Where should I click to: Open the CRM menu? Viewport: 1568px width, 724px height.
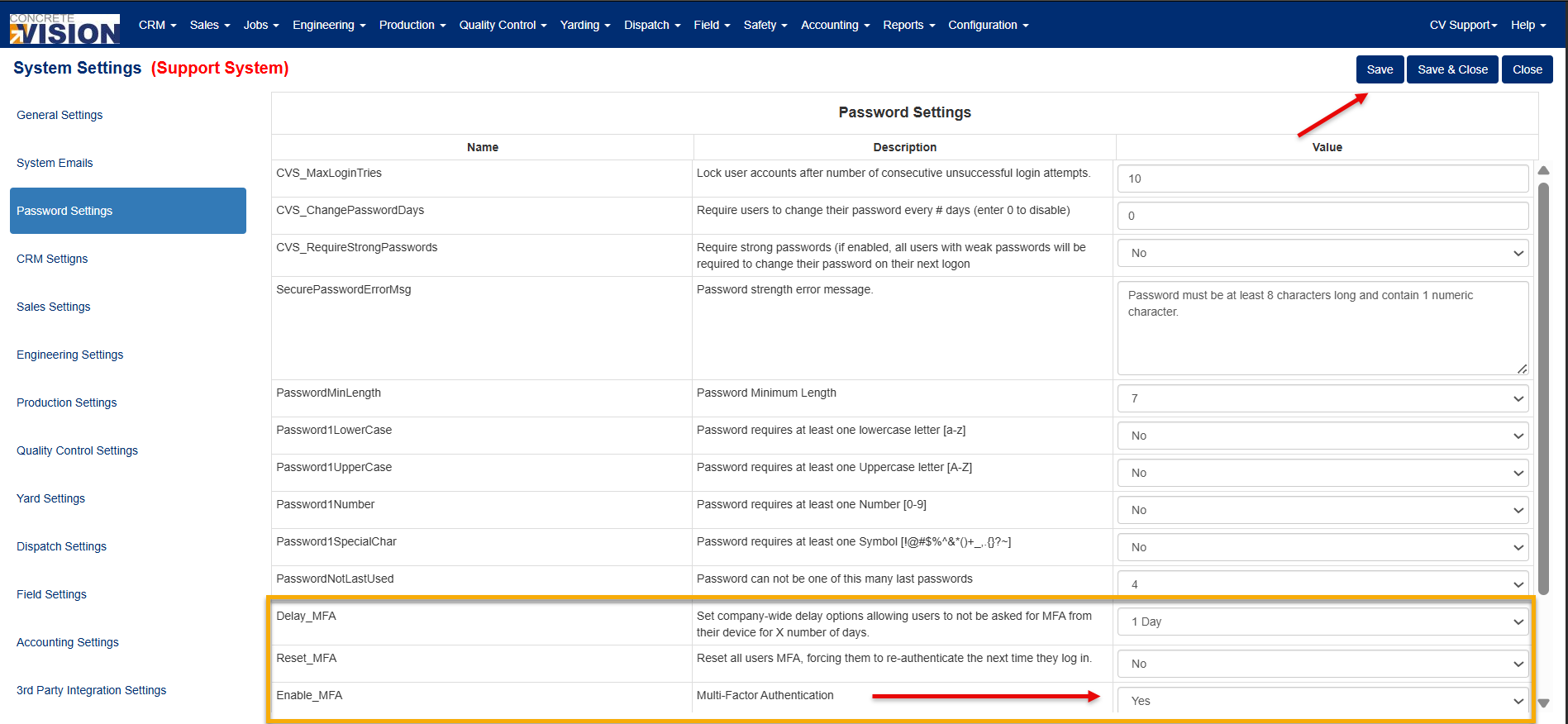pyautogui.click(x=157, y=25)
